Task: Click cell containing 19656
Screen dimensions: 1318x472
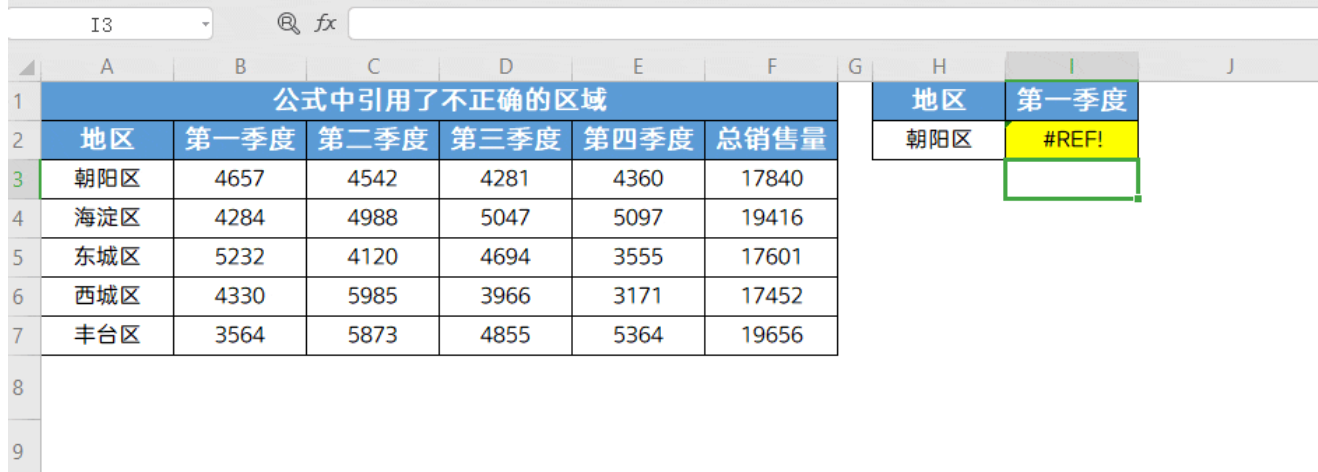Action: [x=771, y=335]
